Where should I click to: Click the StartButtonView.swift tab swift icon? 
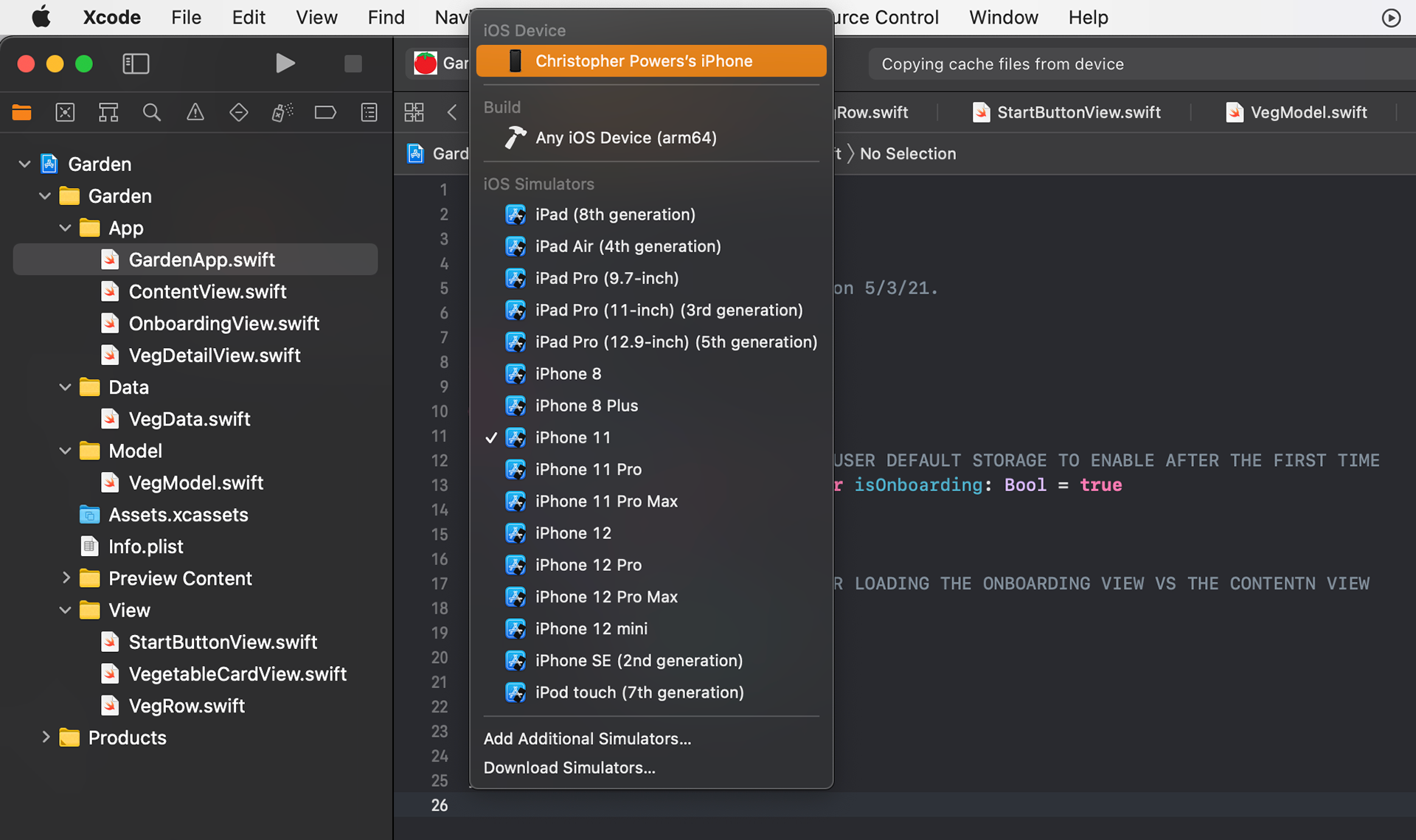981,112
